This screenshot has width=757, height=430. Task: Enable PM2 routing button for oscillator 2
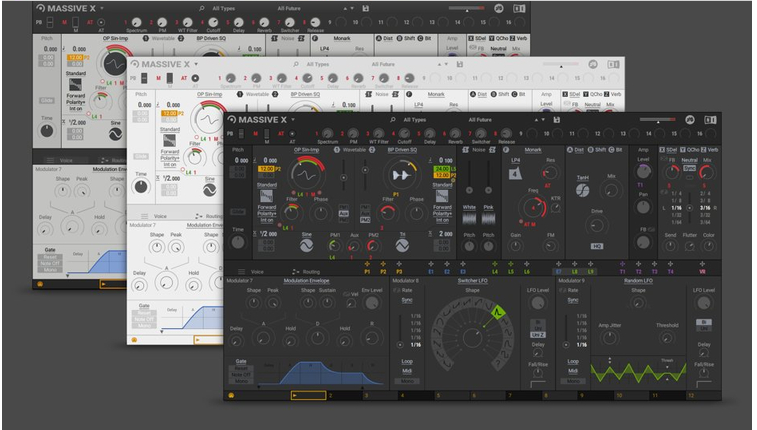click(365, 220)
